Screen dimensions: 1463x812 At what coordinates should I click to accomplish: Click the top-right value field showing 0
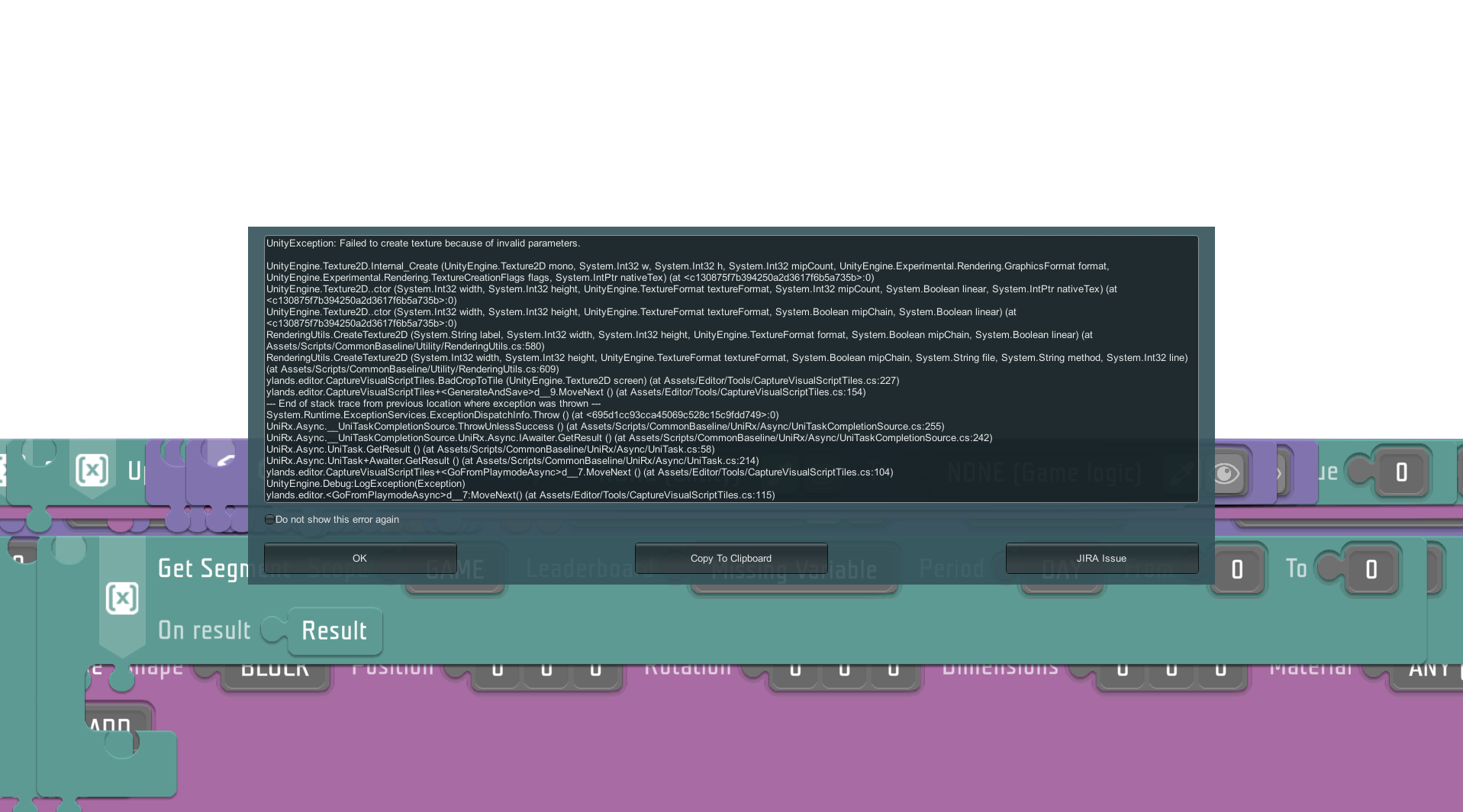[1401, 472]
